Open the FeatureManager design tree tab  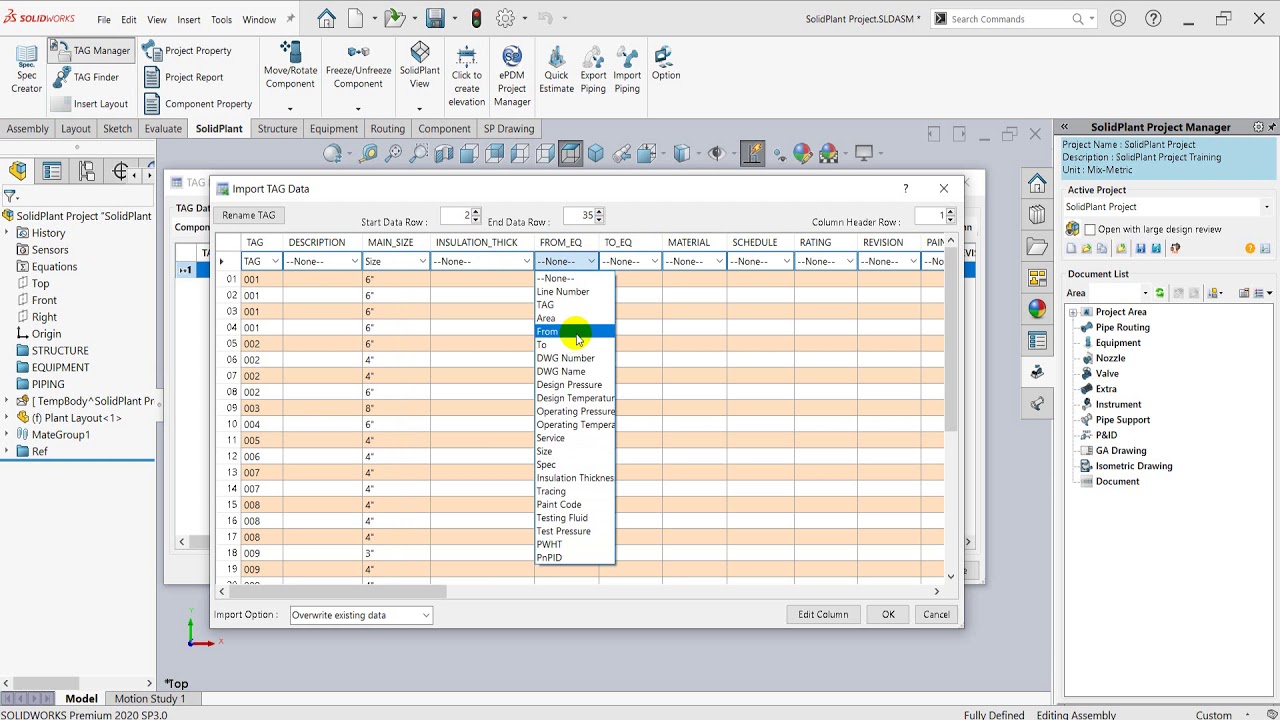coord(18,172)
